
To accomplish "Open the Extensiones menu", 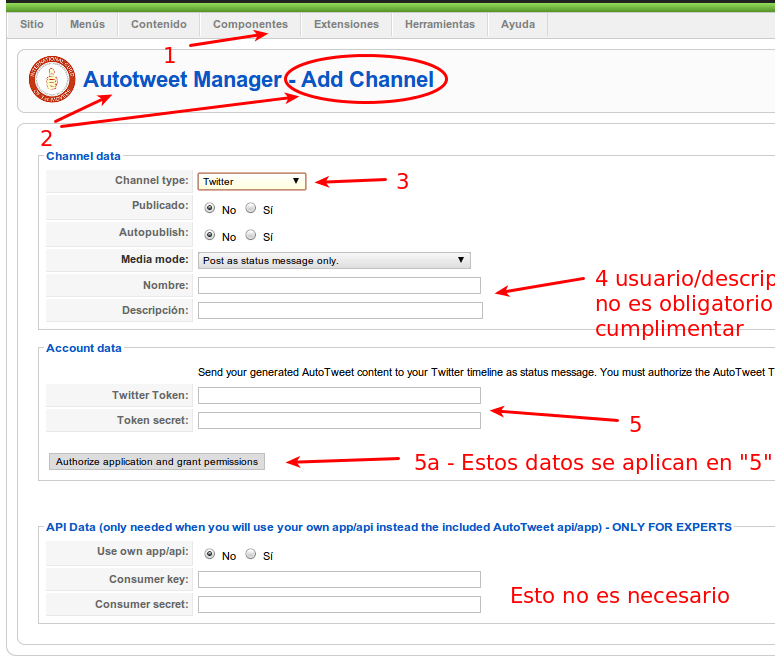I will (346, 24).
